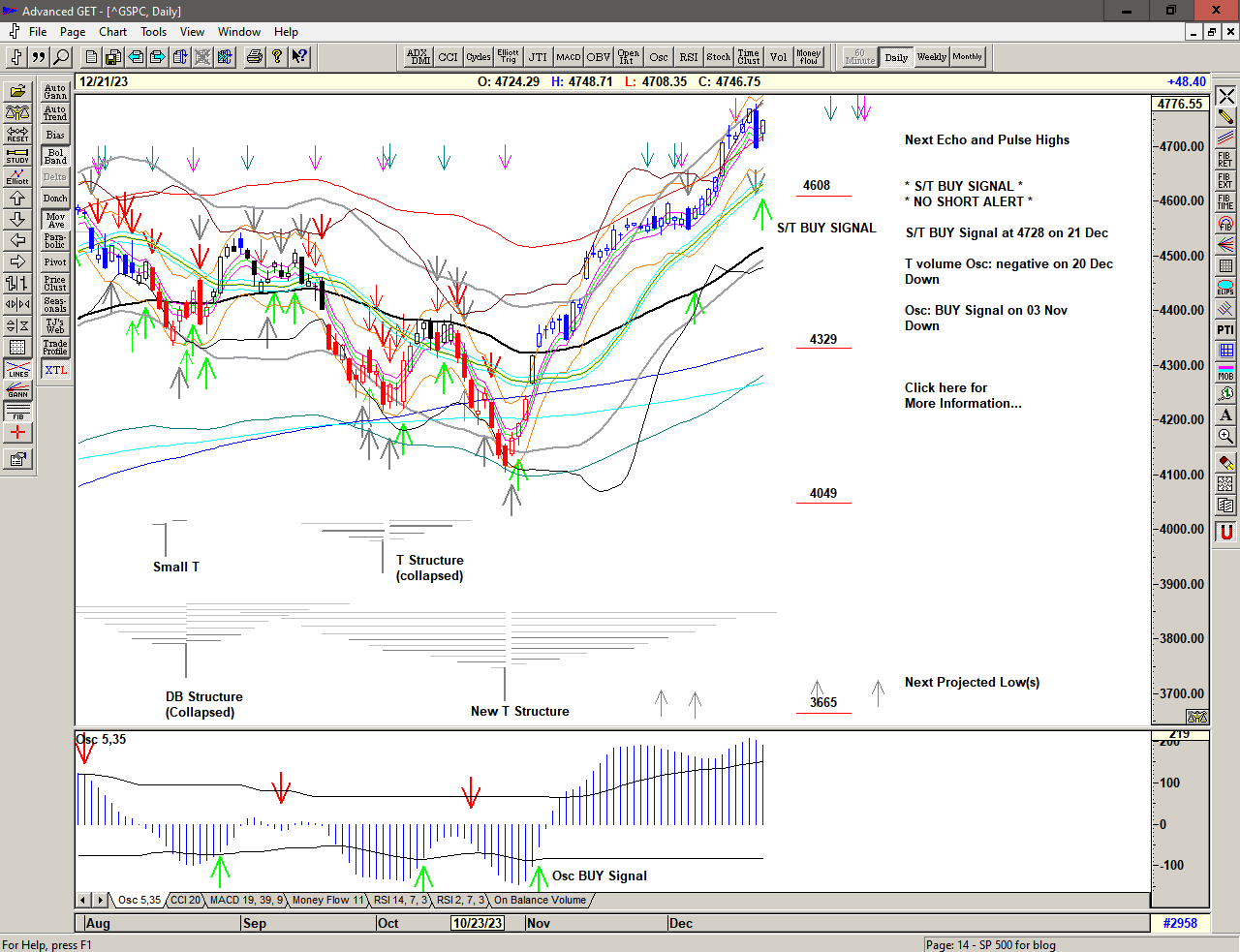Click the RESET chart button

click(17, 134)
